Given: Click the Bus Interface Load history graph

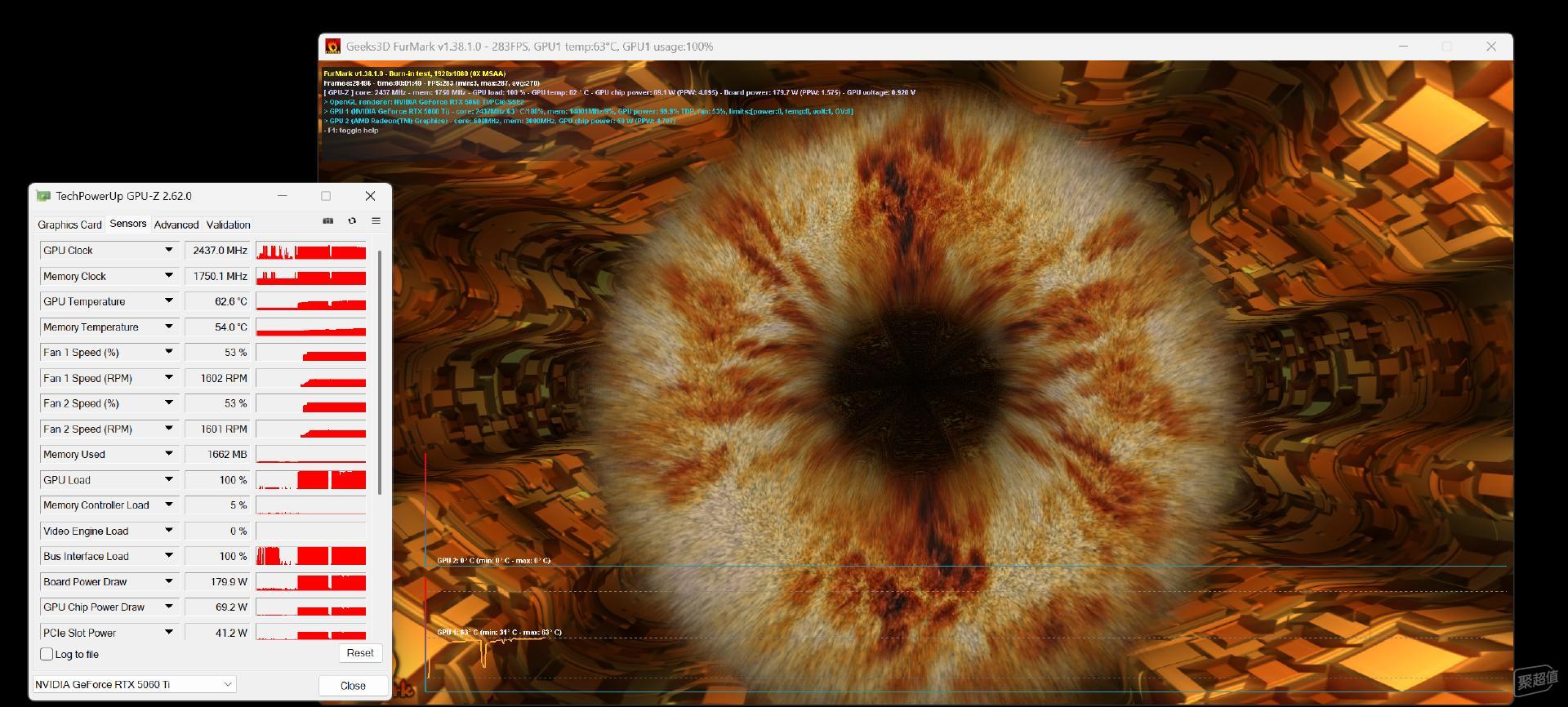Looking at the screenshot, I should click(x=311, y=556).
